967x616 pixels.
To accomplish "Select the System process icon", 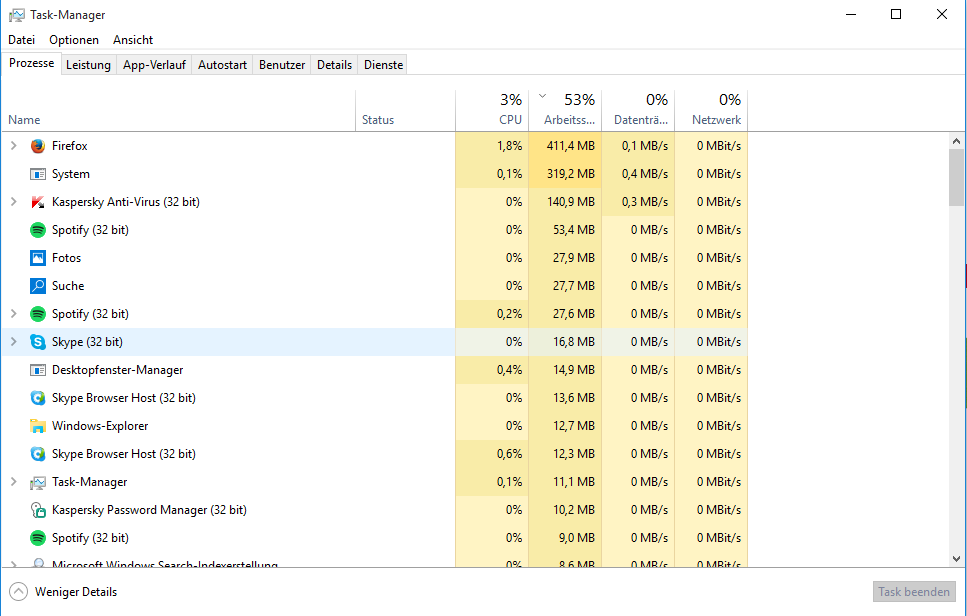I will click(x=38, y=174).
